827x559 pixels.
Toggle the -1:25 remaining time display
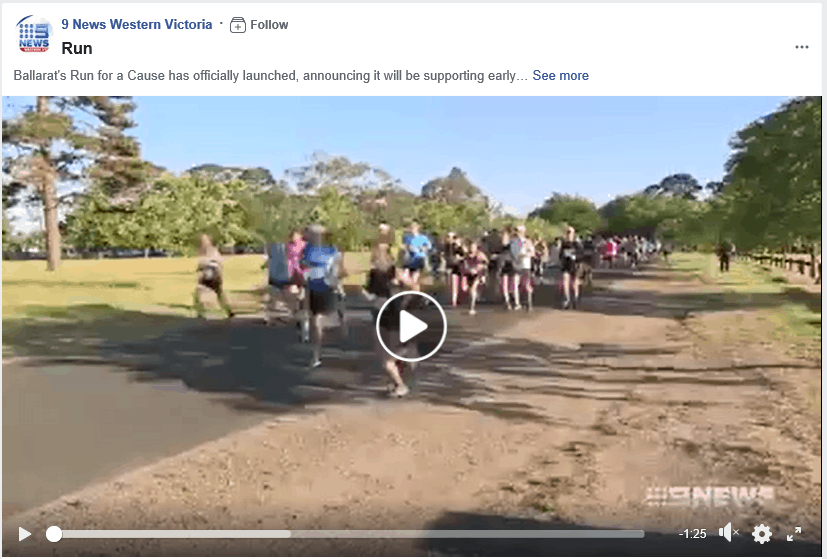pyautogui.click(x=693, y=534)
